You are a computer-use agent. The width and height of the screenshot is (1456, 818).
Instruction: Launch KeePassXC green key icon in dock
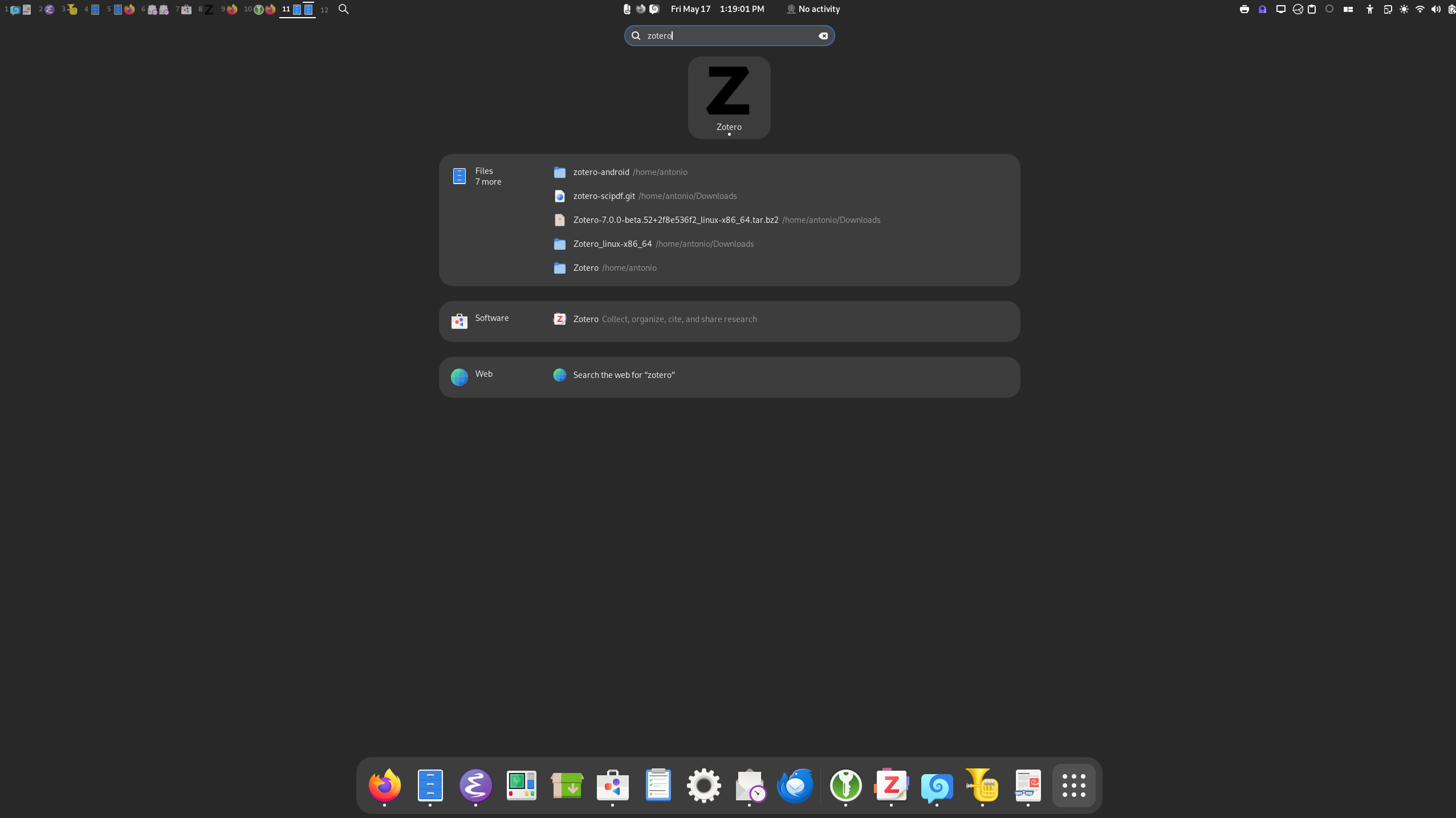(x=845, y=785)
